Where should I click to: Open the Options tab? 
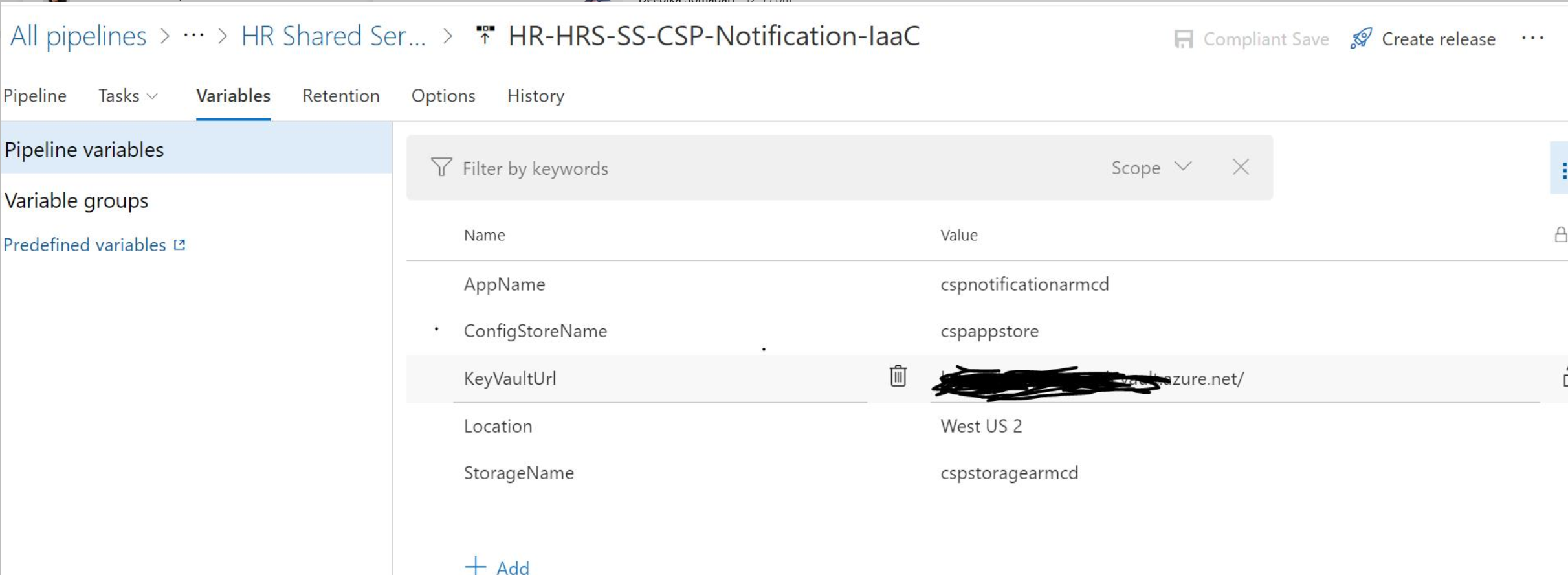point(443,96)
